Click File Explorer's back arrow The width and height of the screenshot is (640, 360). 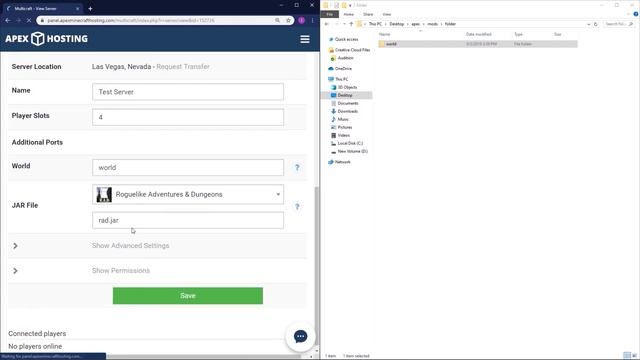[327, 24]
